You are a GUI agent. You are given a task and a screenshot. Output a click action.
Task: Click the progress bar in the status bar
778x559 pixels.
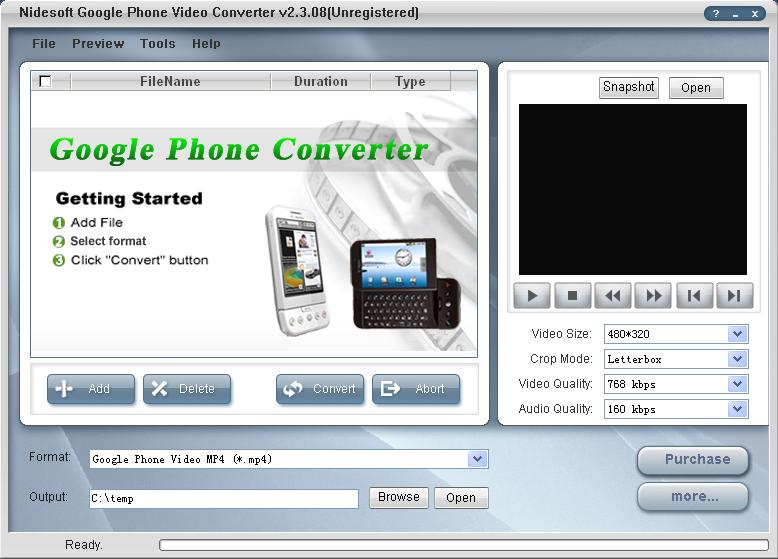point(463,545)
